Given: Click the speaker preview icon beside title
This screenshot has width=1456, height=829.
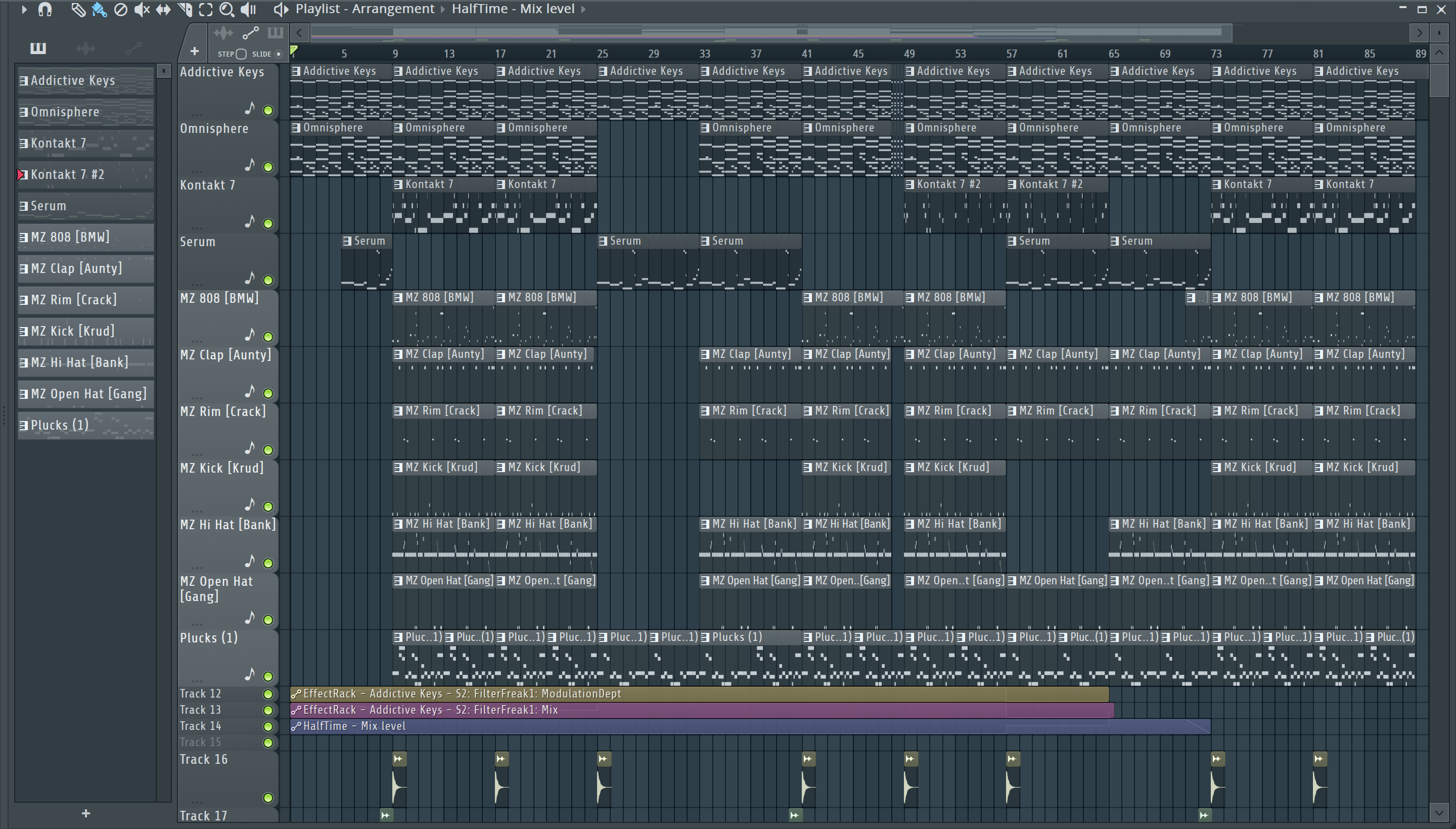Looking at the screenshot, I should point(280,9).
